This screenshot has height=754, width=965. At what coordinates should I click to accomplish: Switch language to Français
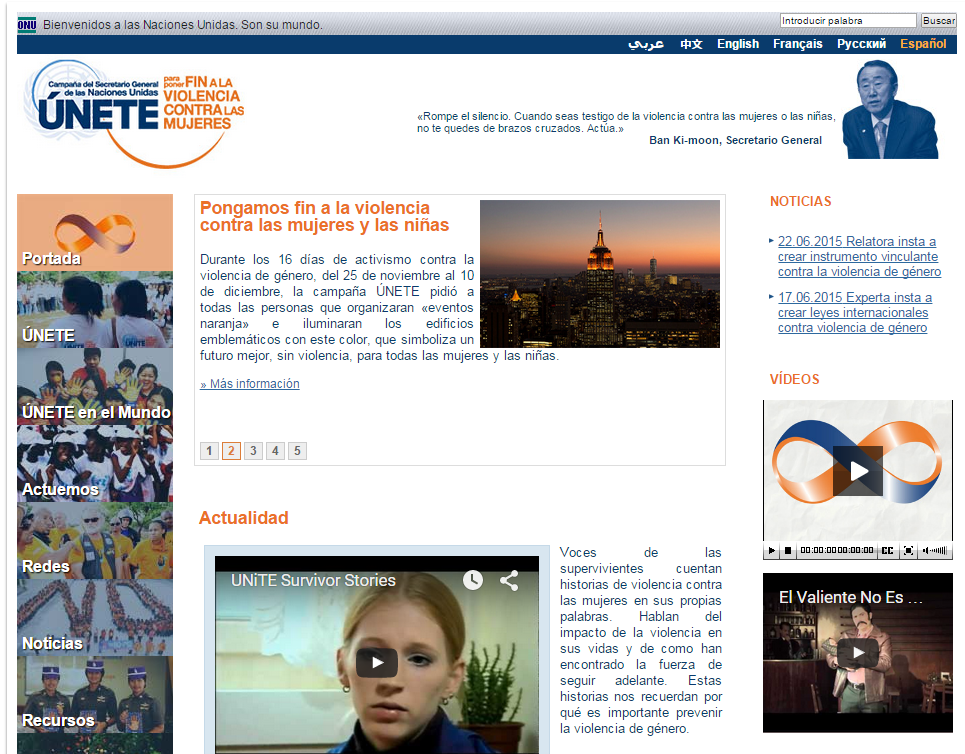(x=798, y=44)
